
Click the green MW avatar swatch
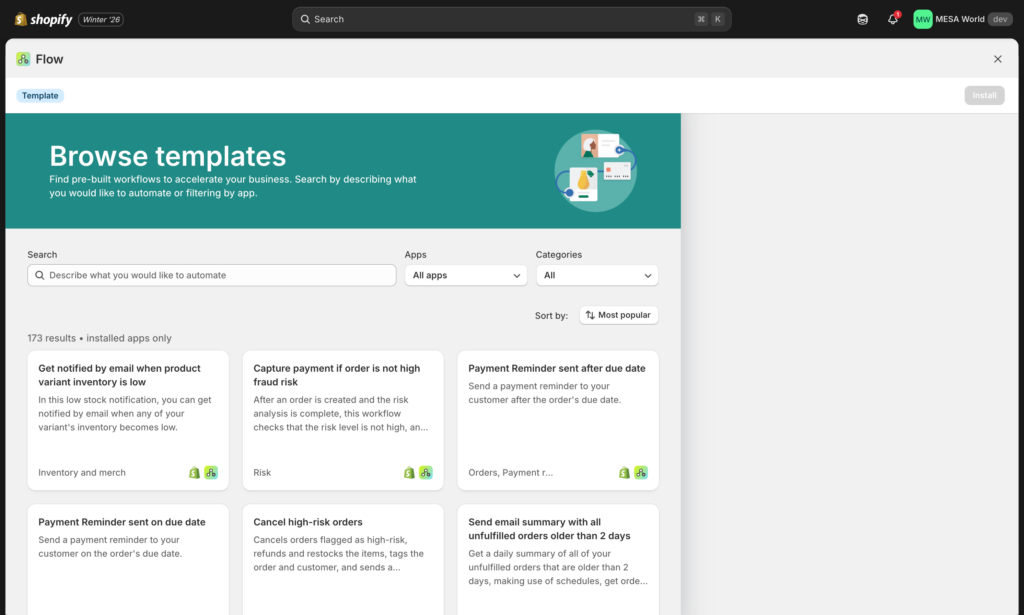coord(921,18)
